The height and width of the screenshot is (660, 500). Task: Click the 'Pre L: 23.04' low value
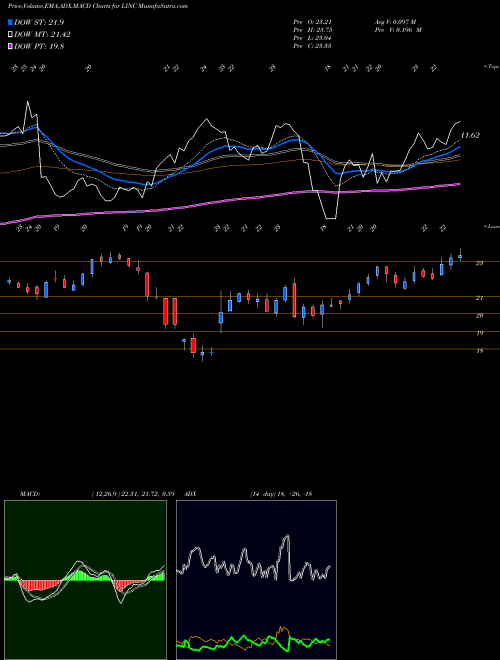[x=312, y=38]
